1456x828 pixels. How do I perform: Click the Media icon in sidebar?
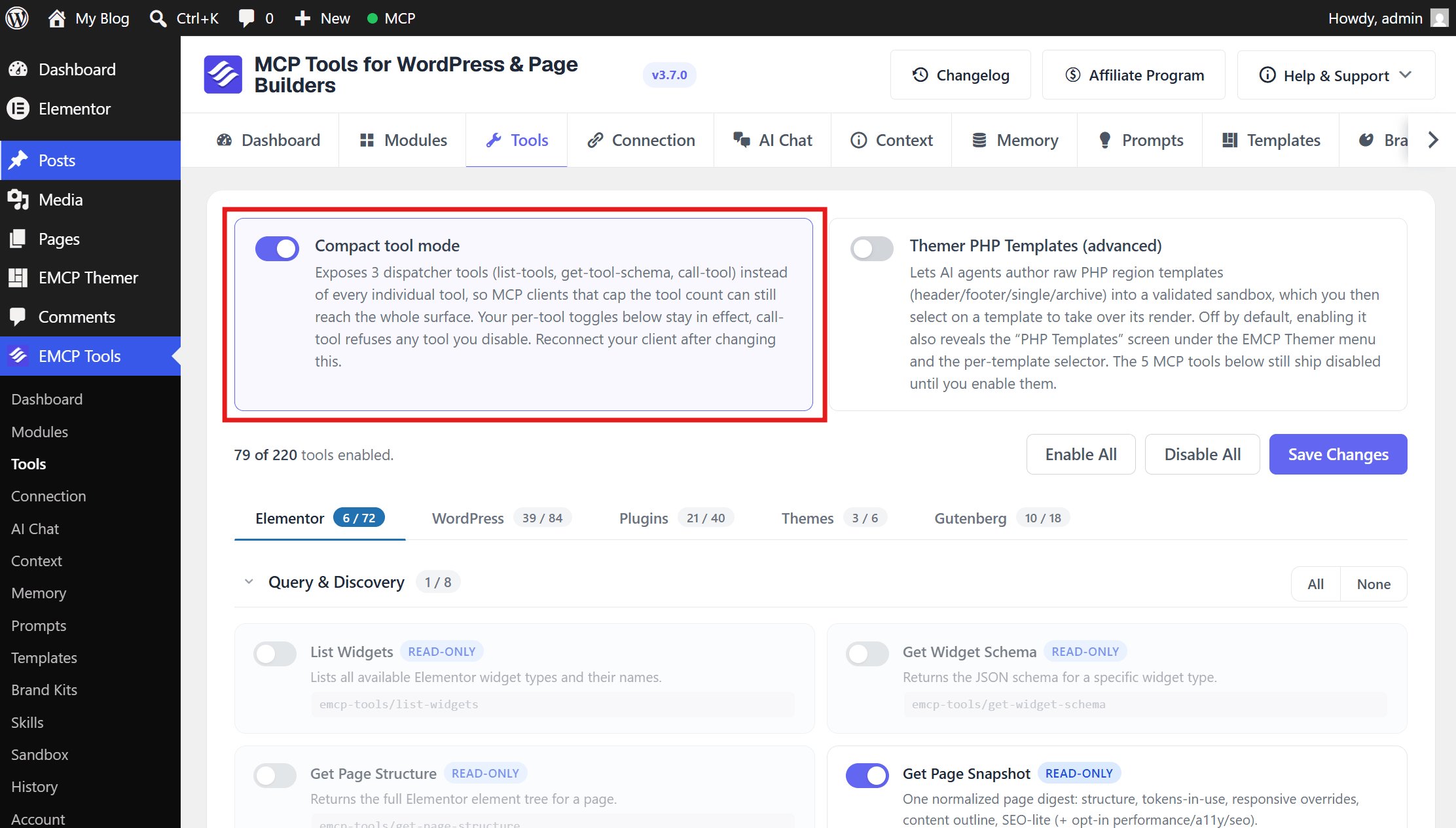pos(18,199)
